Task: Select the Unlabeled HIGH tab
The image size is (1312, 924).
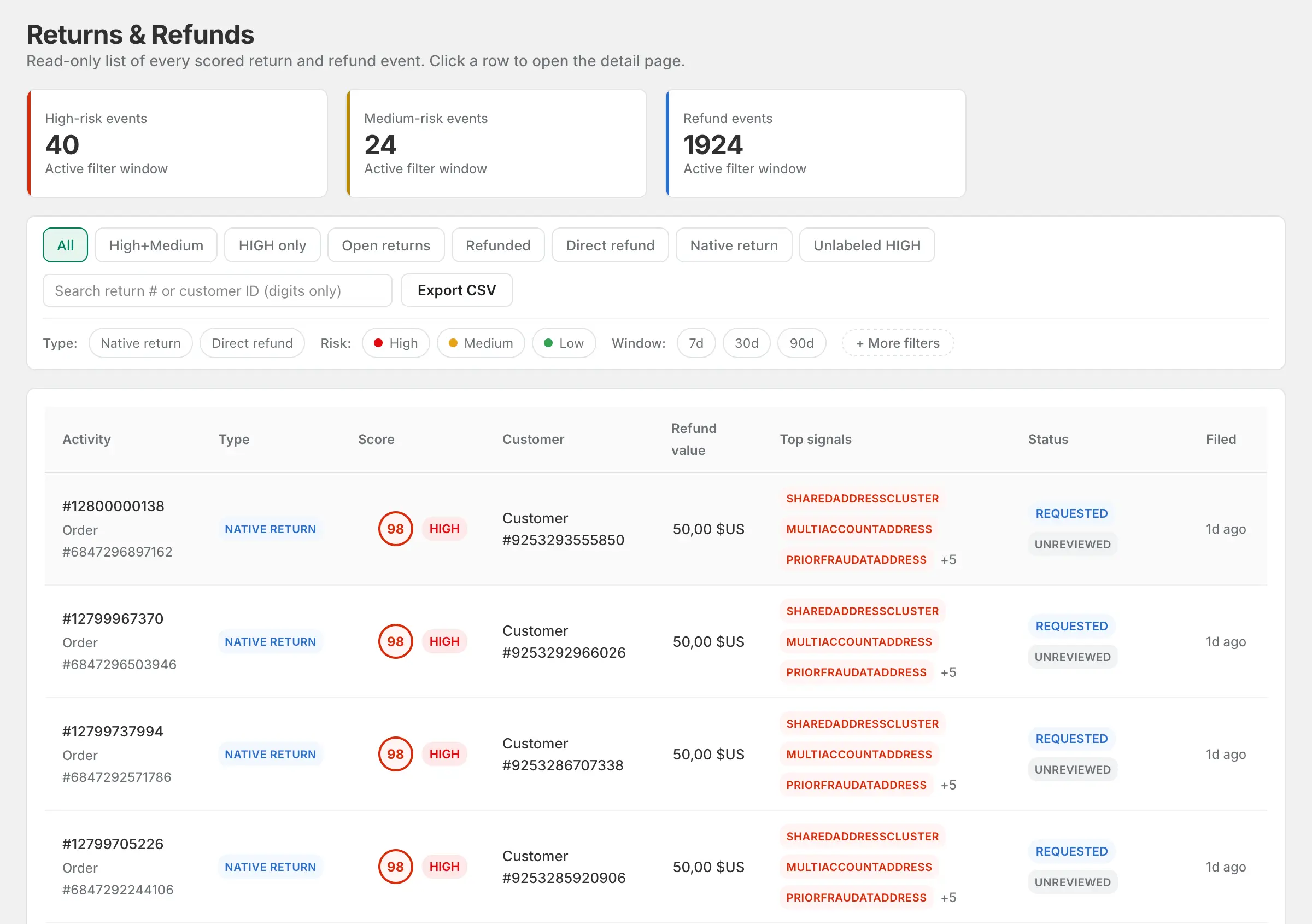Action: pyautogui.click(x=867, y=245)
